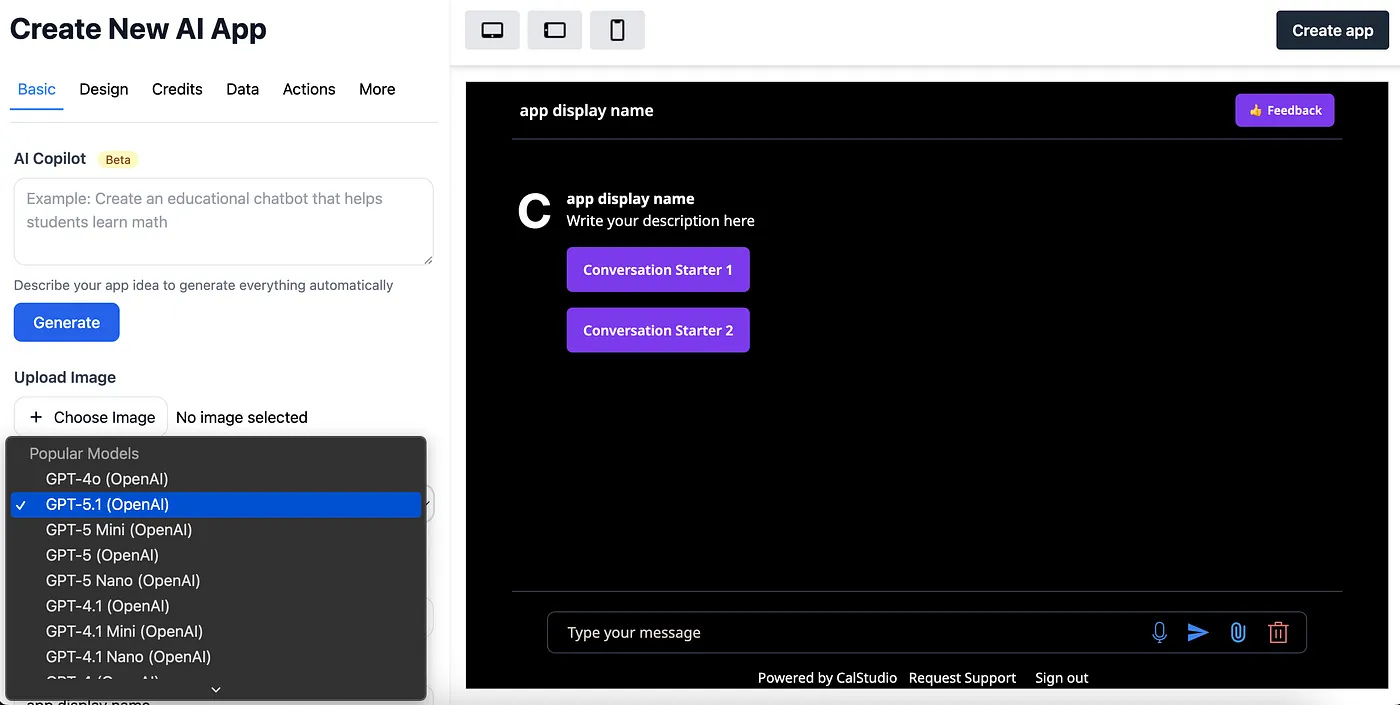Image resolution: width=1400 pixels, height=705 pixels.
Task: Open the Basic tab
Action: pos(37,89)
